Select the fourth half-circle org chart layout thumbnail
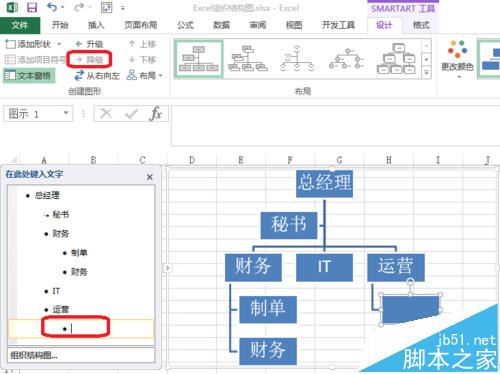This screenshot has width=500, height=374. 347,59
